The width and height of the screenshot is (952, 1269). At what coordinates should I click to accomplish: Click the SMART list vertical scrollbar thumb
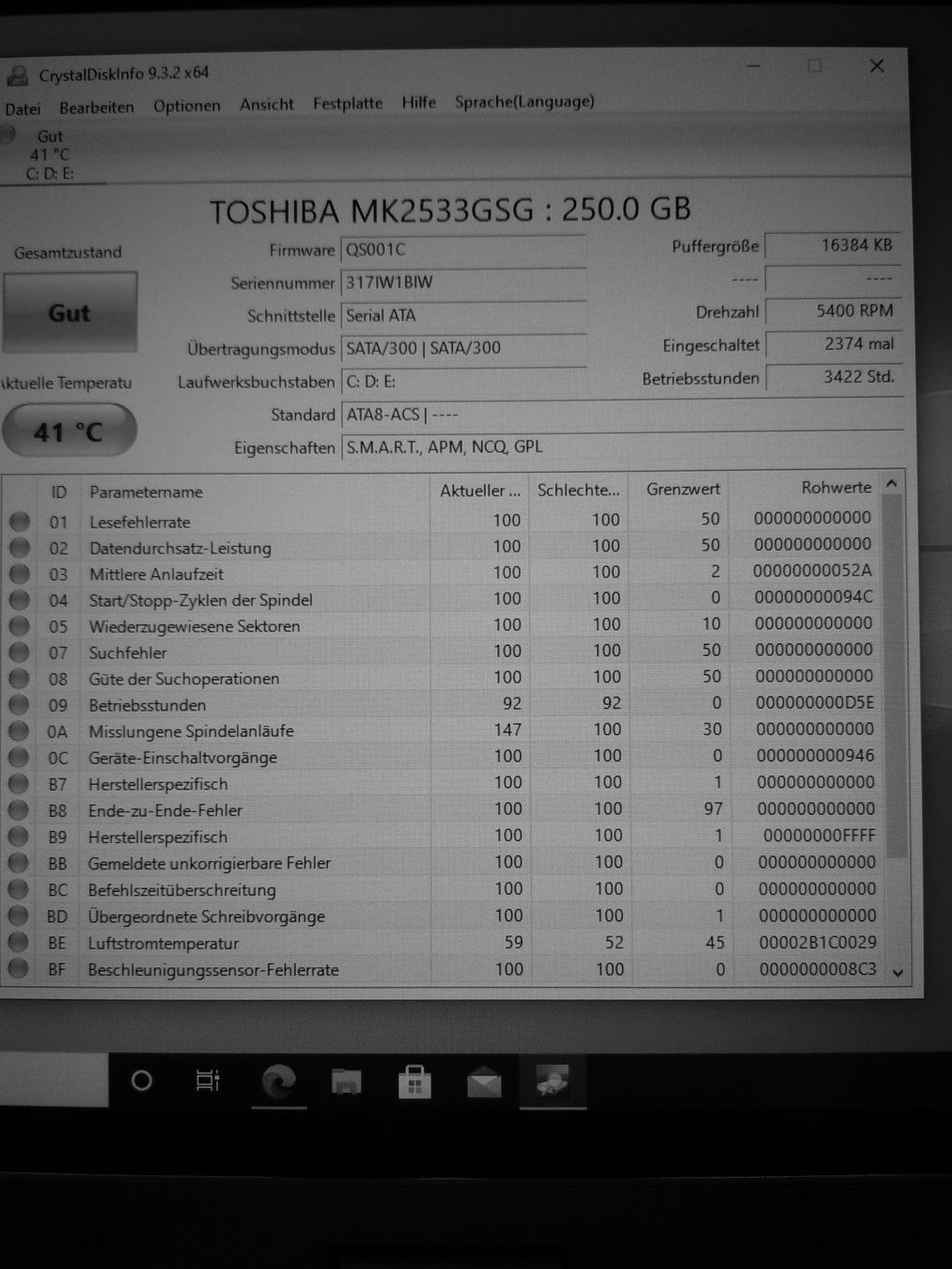pyautogui.click(x=895, y=677)
